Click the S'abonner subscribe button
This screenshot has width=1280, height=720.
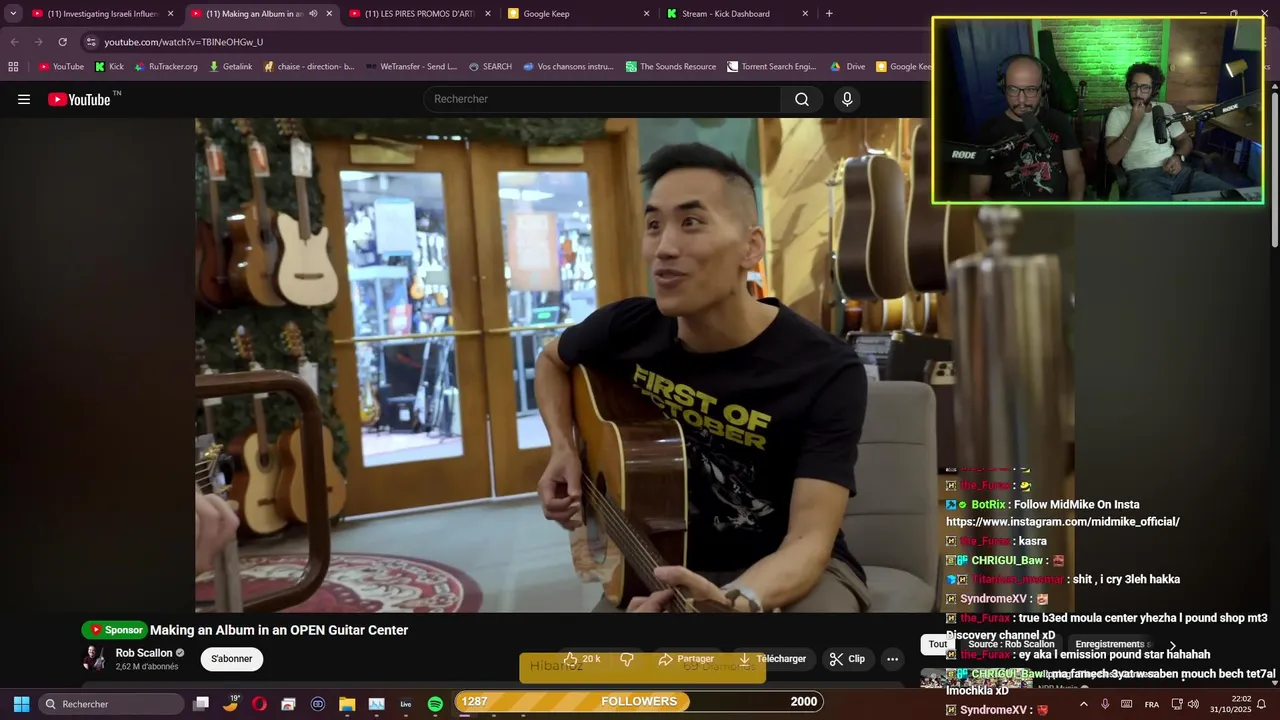(x=232, y=659)
